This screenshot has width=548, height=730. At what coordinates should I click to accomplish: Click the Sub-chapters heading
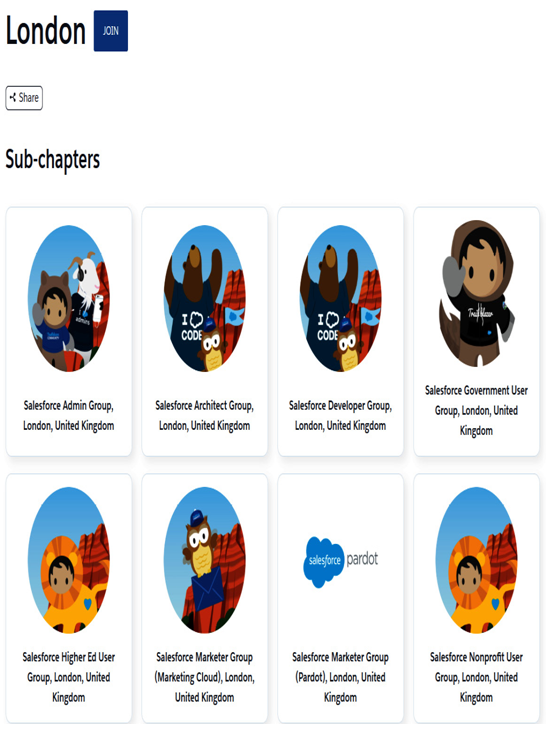pyautogui.click(x=53, y=160)
